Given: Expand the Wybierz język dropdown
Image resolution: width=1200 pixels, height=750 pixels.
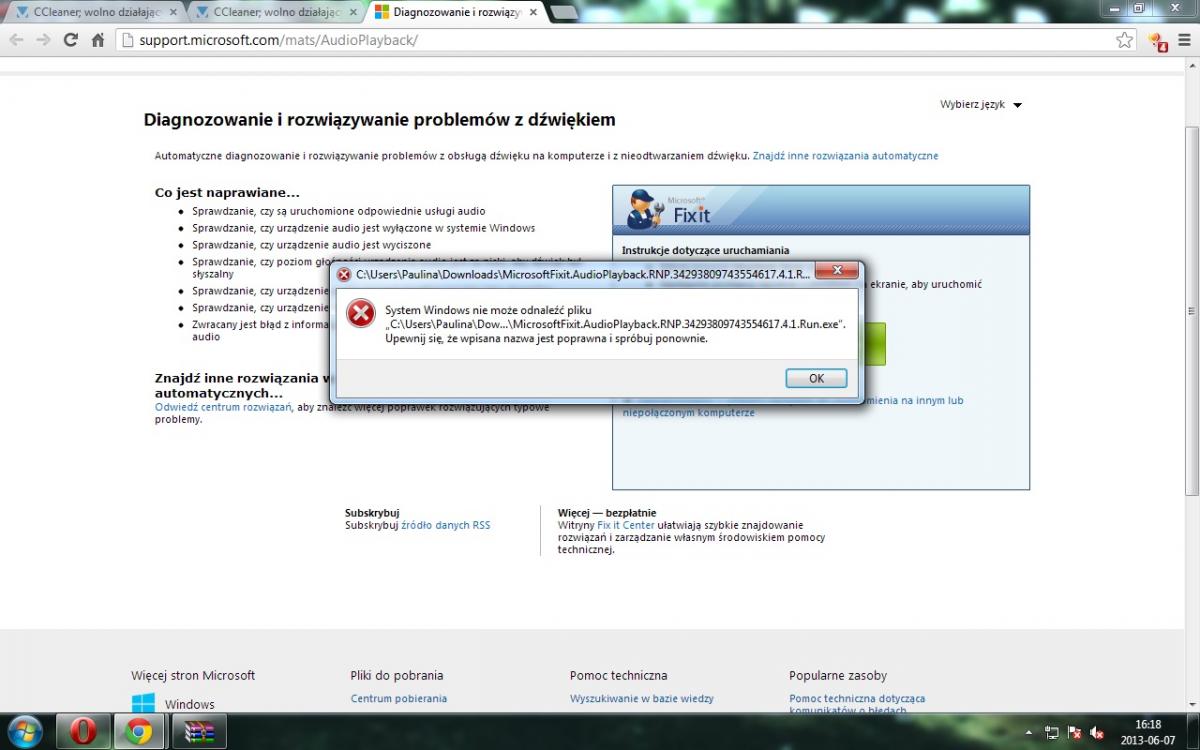Looking at the screenshot, I should [x=980, y=105].
